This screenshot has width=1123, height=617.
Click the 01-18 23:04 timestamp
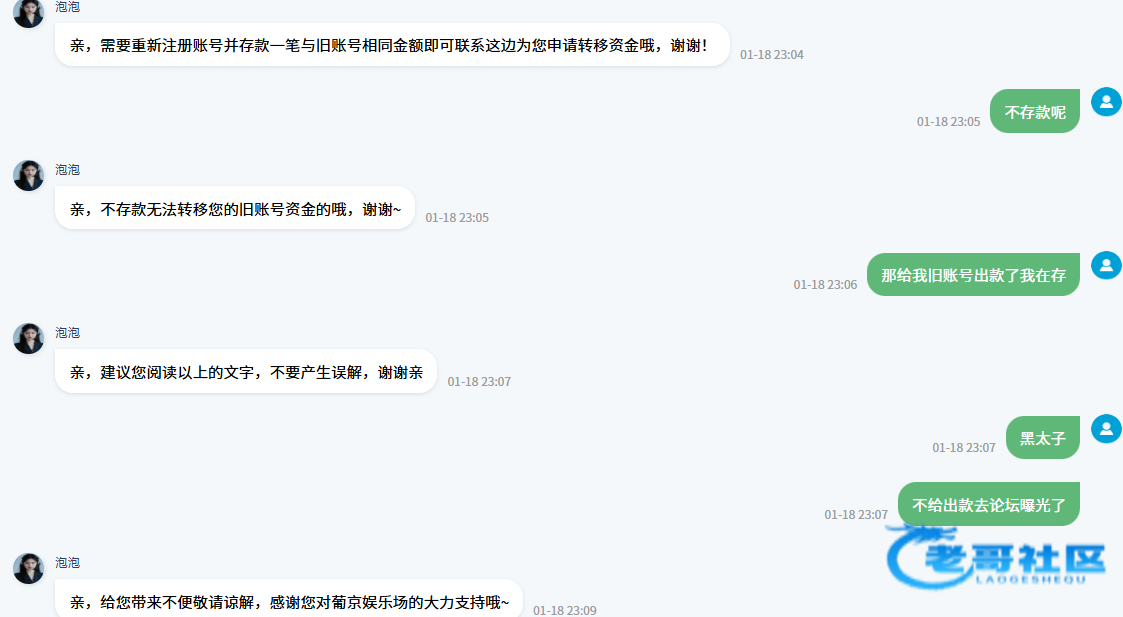pyautogui.click(x=771, y=54)
